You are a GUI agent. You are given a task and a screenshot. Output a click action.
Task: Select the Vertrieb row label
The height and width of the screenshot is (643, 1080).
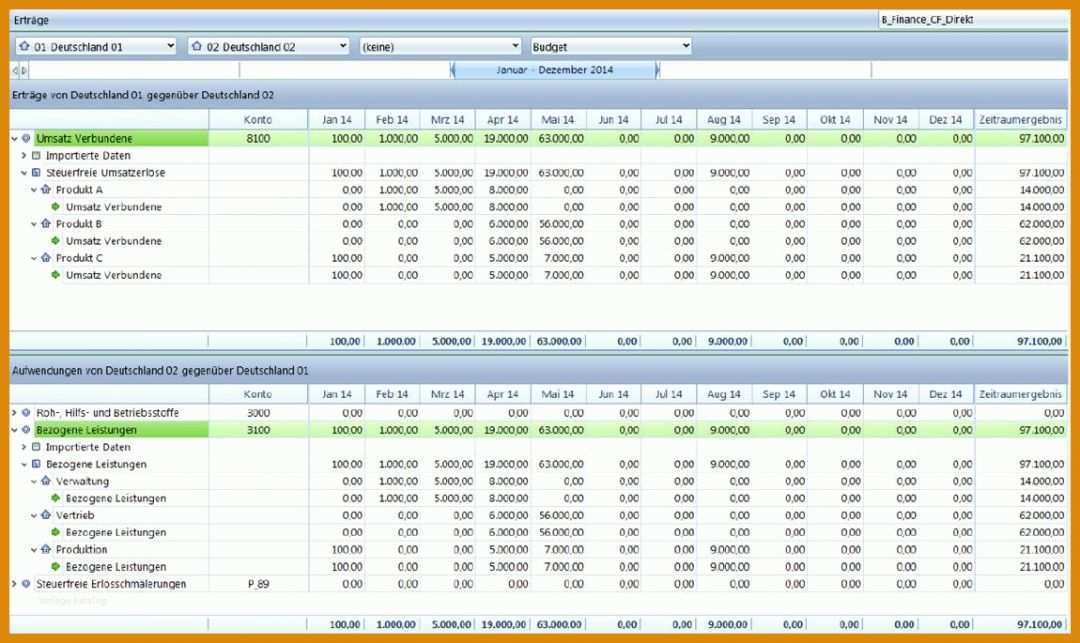[75, 515]
